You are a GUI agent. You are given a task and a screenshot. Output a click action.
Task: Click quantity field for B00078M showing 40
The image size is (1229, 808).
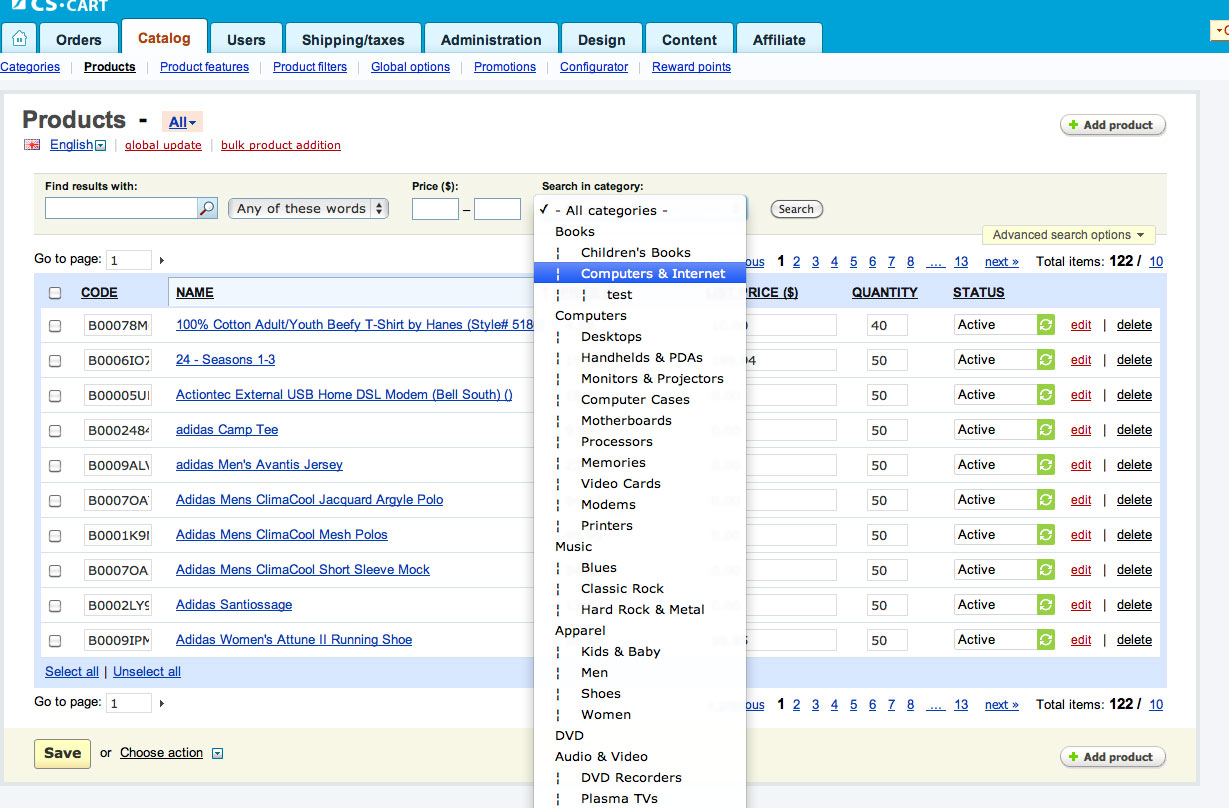887,325
